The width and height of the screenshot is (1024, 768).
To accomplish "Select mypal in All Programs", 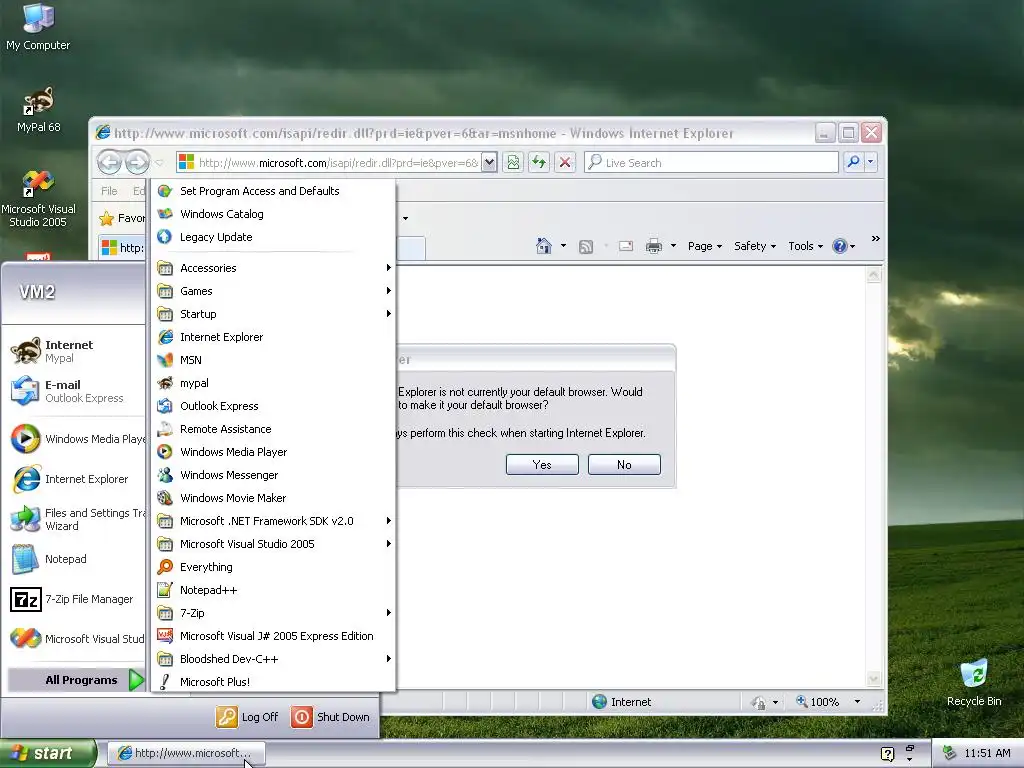I will [274, 383].
